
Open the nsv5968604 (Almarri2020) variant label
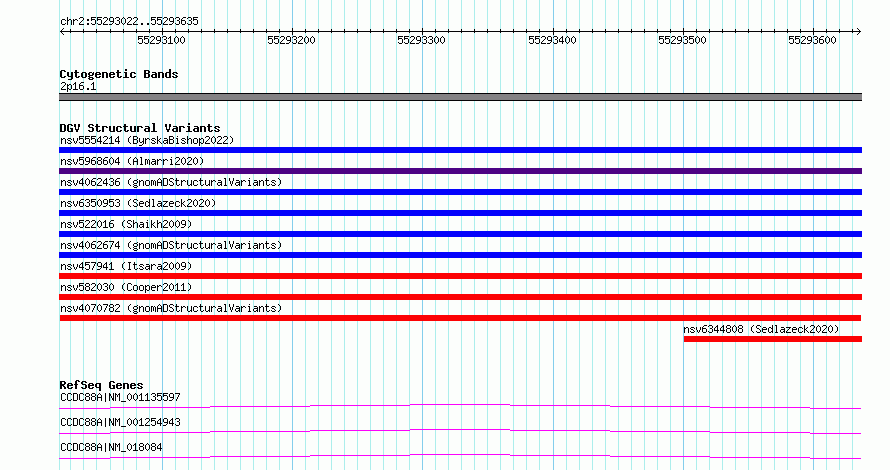point(132,161)
